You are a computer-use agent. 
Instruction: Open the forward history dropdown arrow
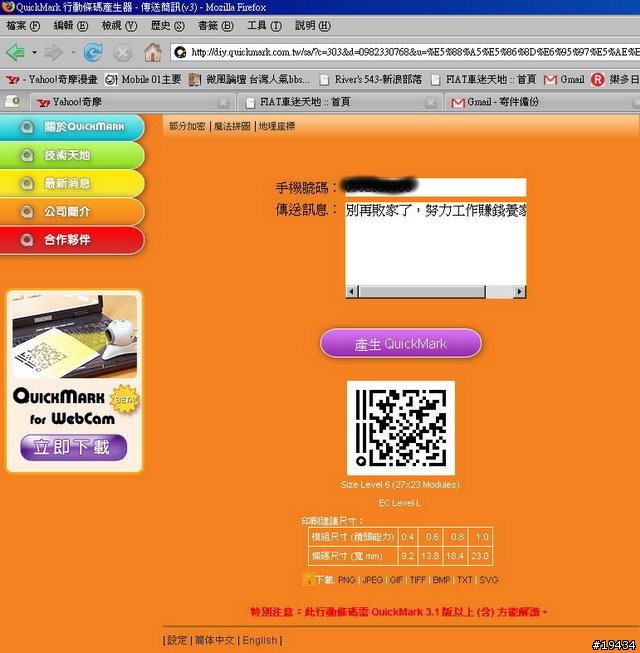pos(73,52)
